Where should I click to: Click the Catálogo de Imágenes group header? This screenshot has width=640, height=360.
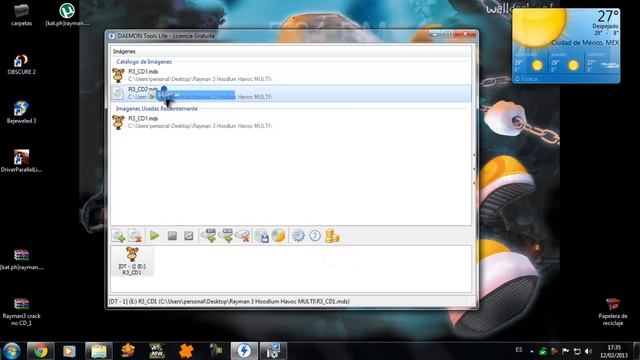144,62
